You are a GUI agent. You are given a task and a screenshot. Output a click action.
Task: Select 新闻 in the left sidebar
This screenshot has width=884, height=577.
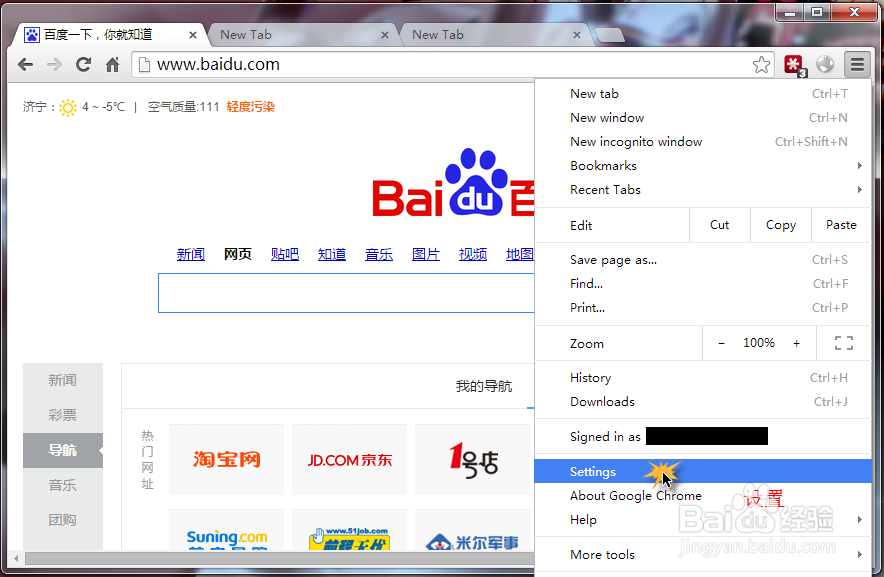63,380
